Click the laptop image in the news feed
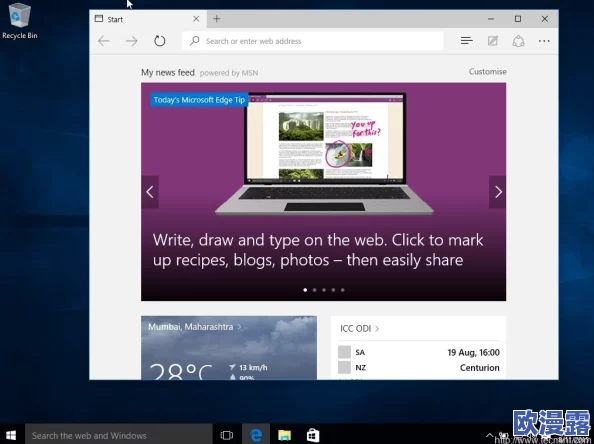The height and width of the screenshot is (444, 594). coord(324,153)
